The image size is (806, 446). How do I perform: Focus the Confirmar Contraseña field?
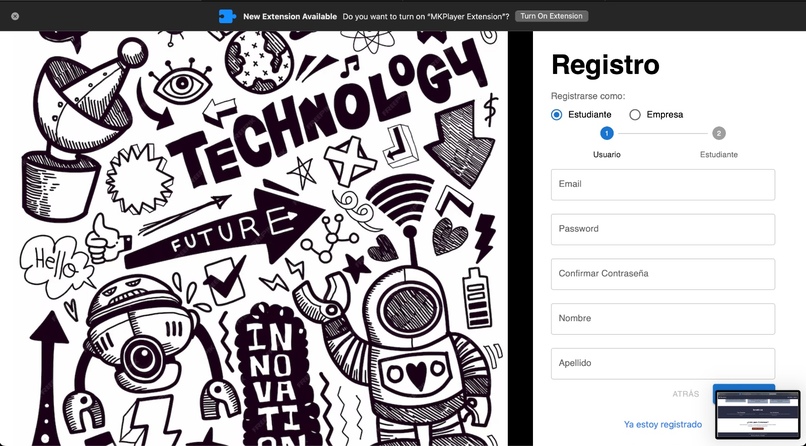(663, 274)
